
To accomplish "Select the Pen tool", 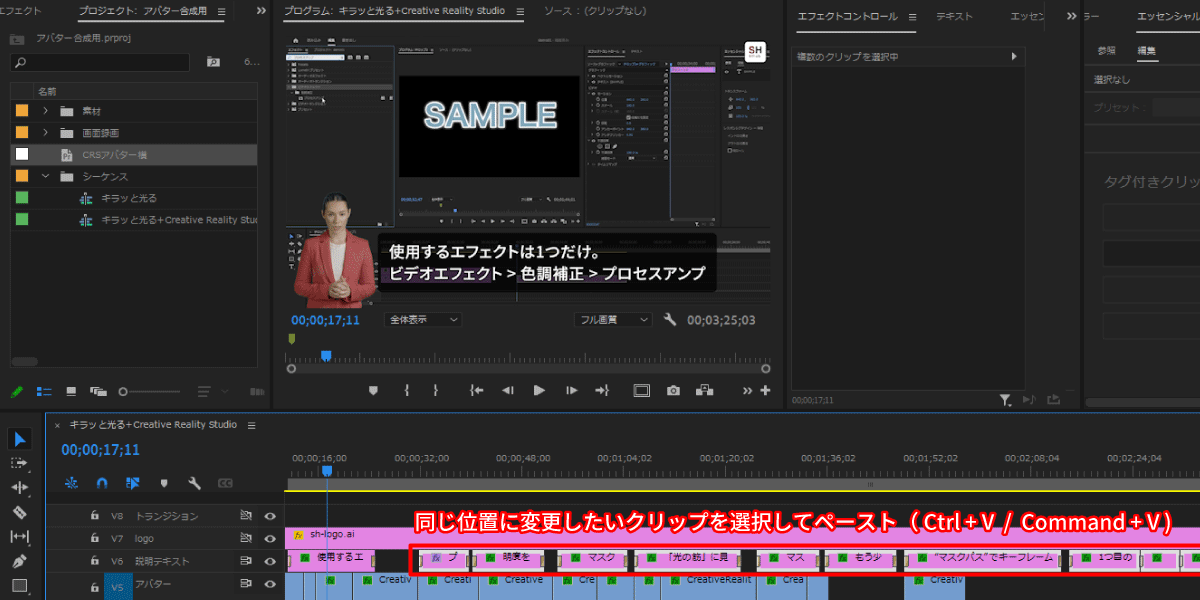I will pos(20,561).
